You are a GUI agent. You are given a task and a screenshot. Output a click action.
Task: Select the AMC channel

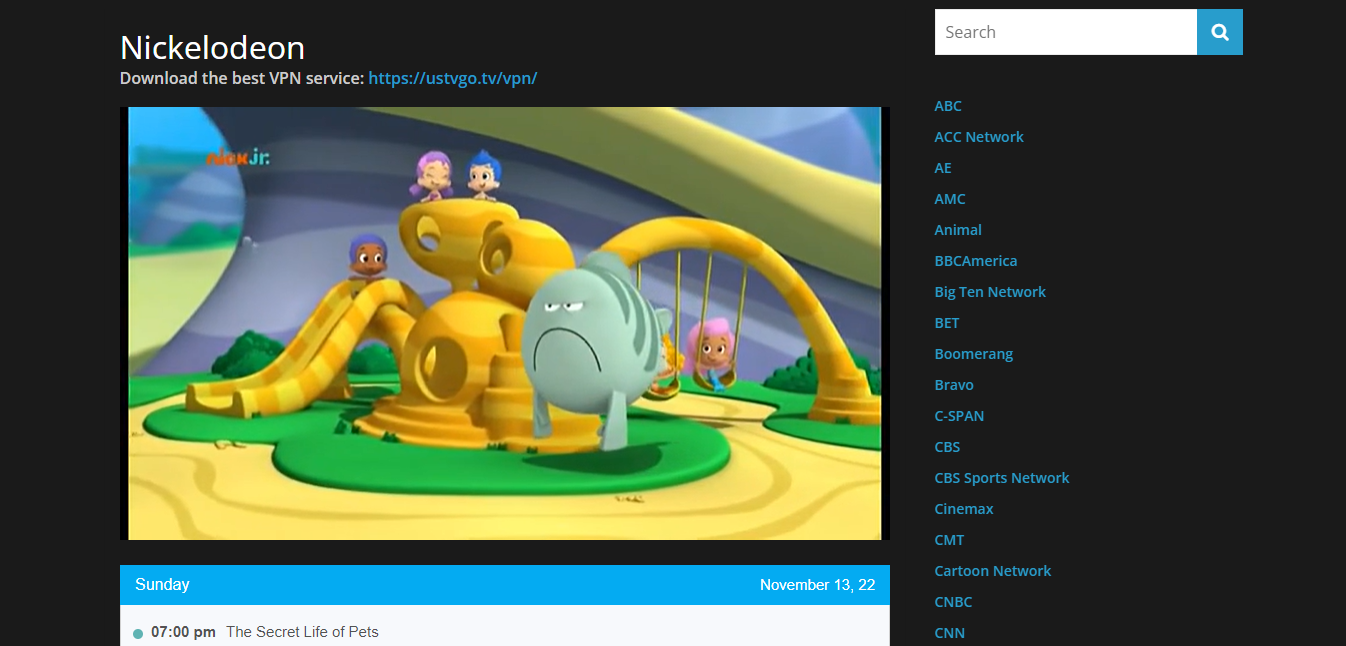(950, 199)
